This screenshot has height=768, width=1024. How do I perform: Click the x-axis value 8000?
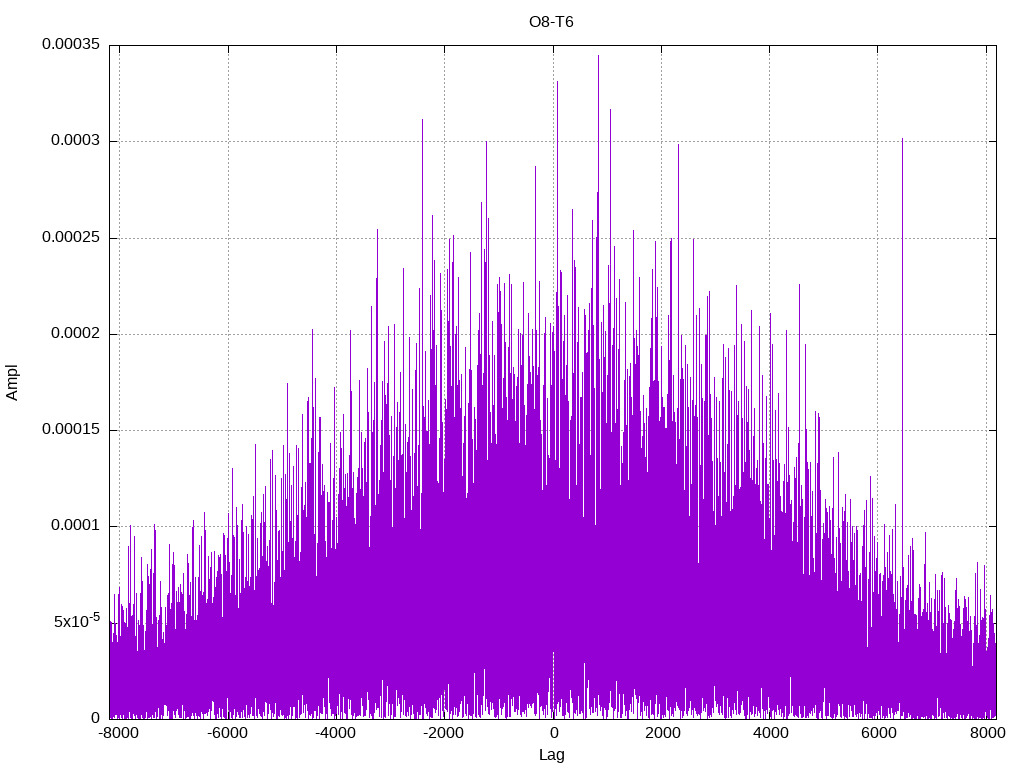point(987,733)
